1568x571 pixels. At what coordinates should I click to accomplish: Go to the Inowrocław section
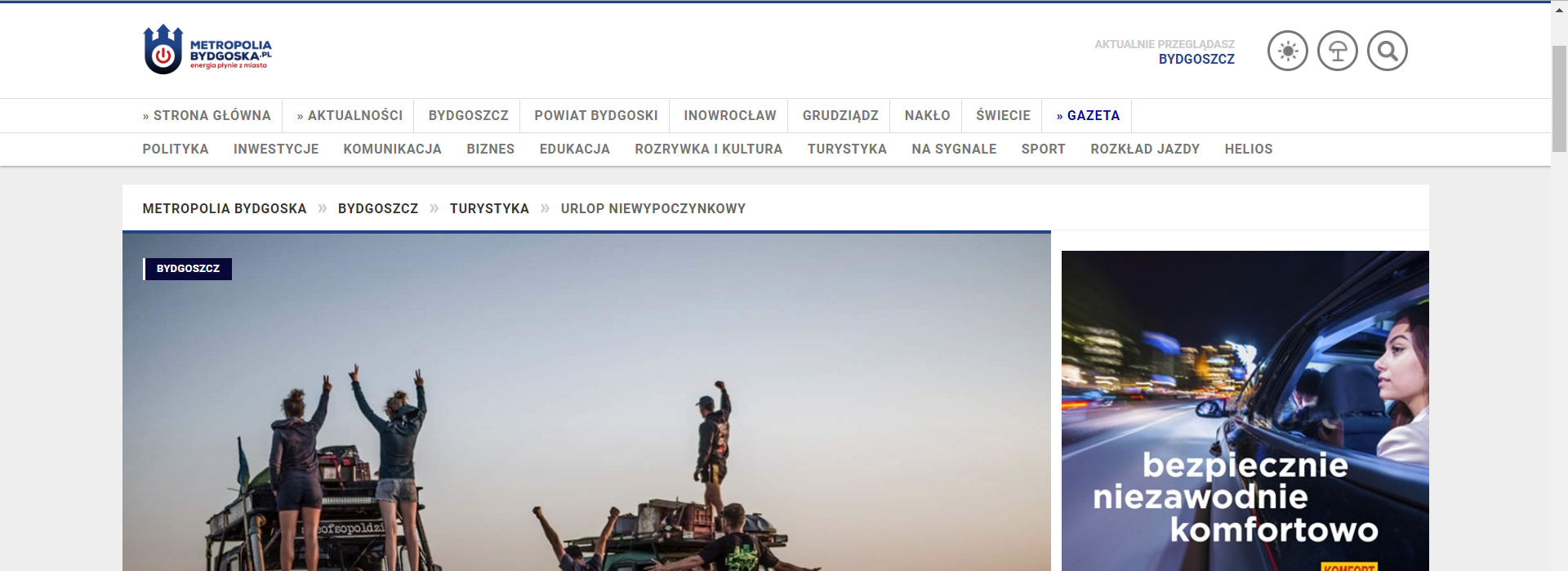(729, 116)
